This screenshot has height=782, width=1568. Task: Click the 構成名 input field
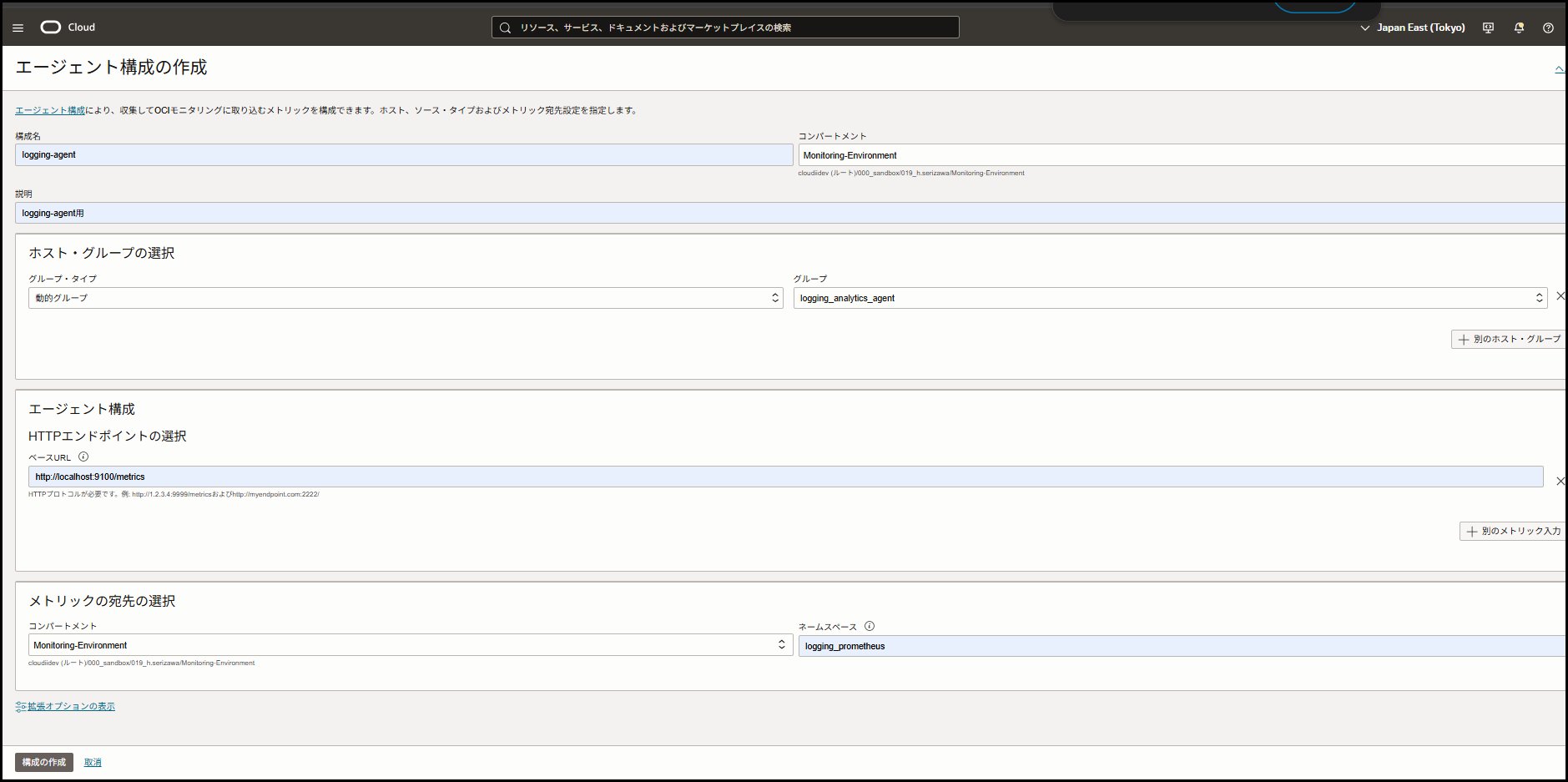pyautogui.click(x=404, y=154)
